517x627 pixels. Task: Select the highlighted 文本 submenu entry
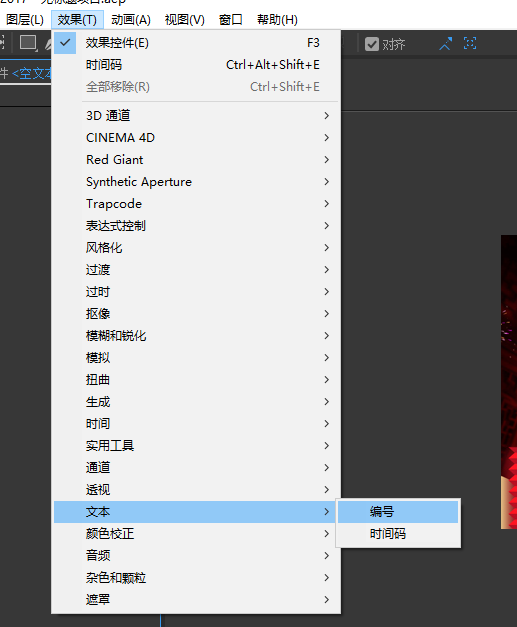tap(196, 512)
